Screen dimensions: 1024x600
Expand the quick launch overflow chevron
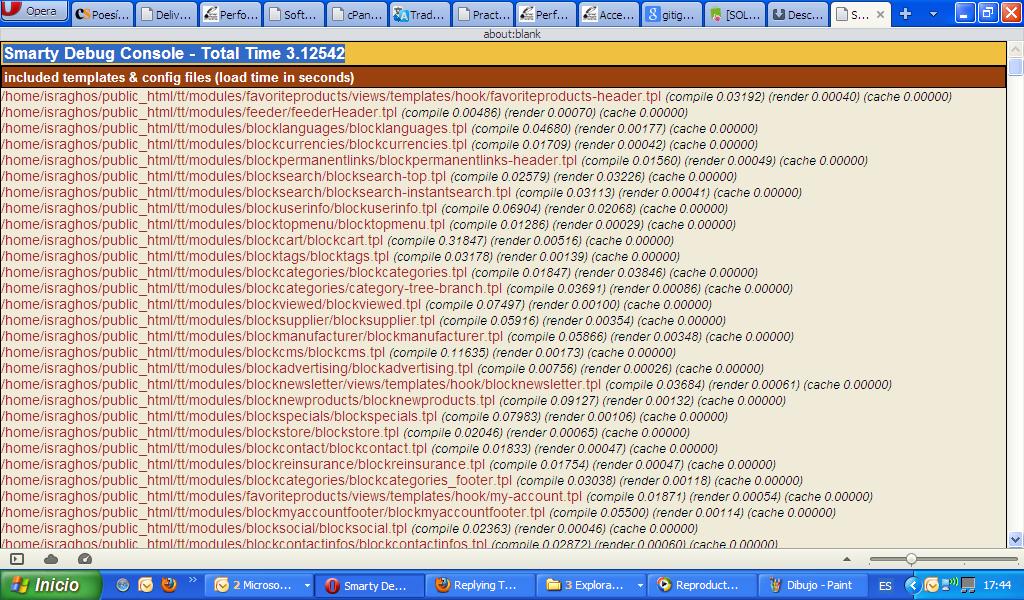[193, 579]
